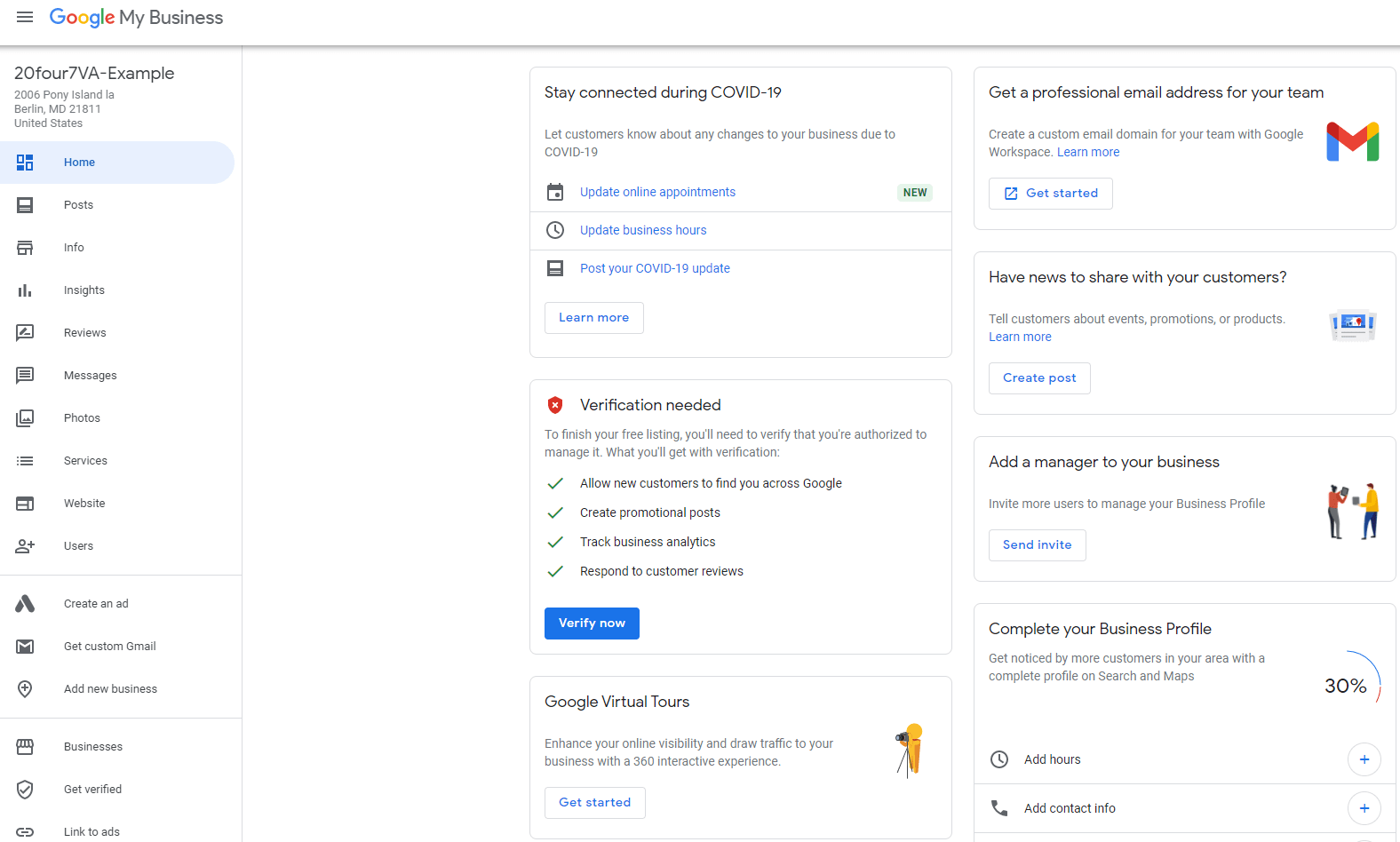Click the Get verified shield icon

(x=25, y=790)
